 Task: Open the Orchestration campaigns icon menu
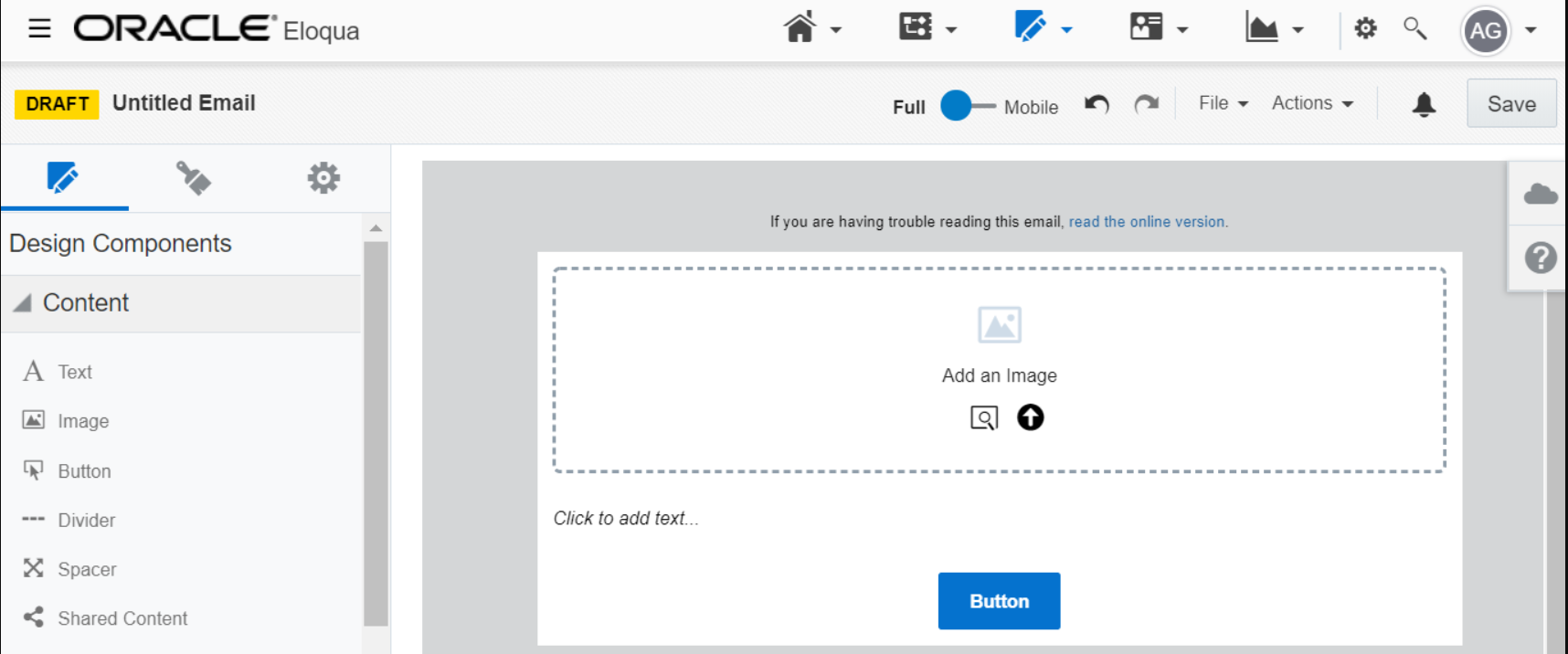916,26
